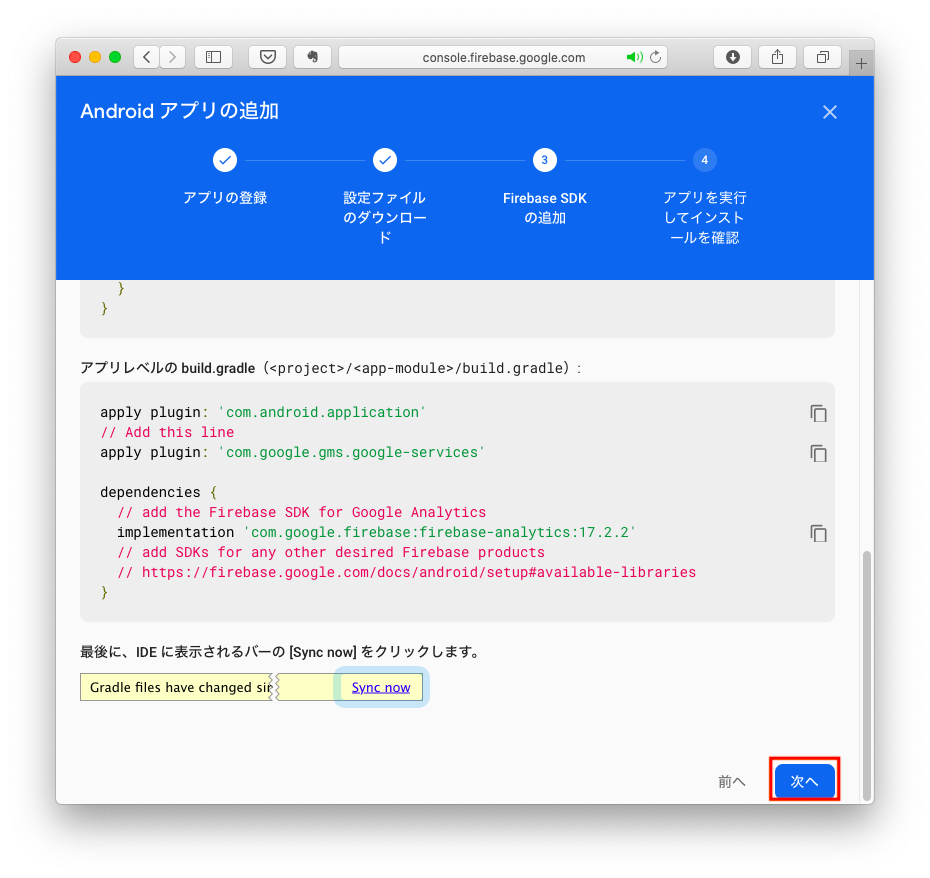This screenshot has width=930, height=878.
Task: Click the 次へ button
Action: [x=804, y=781]
